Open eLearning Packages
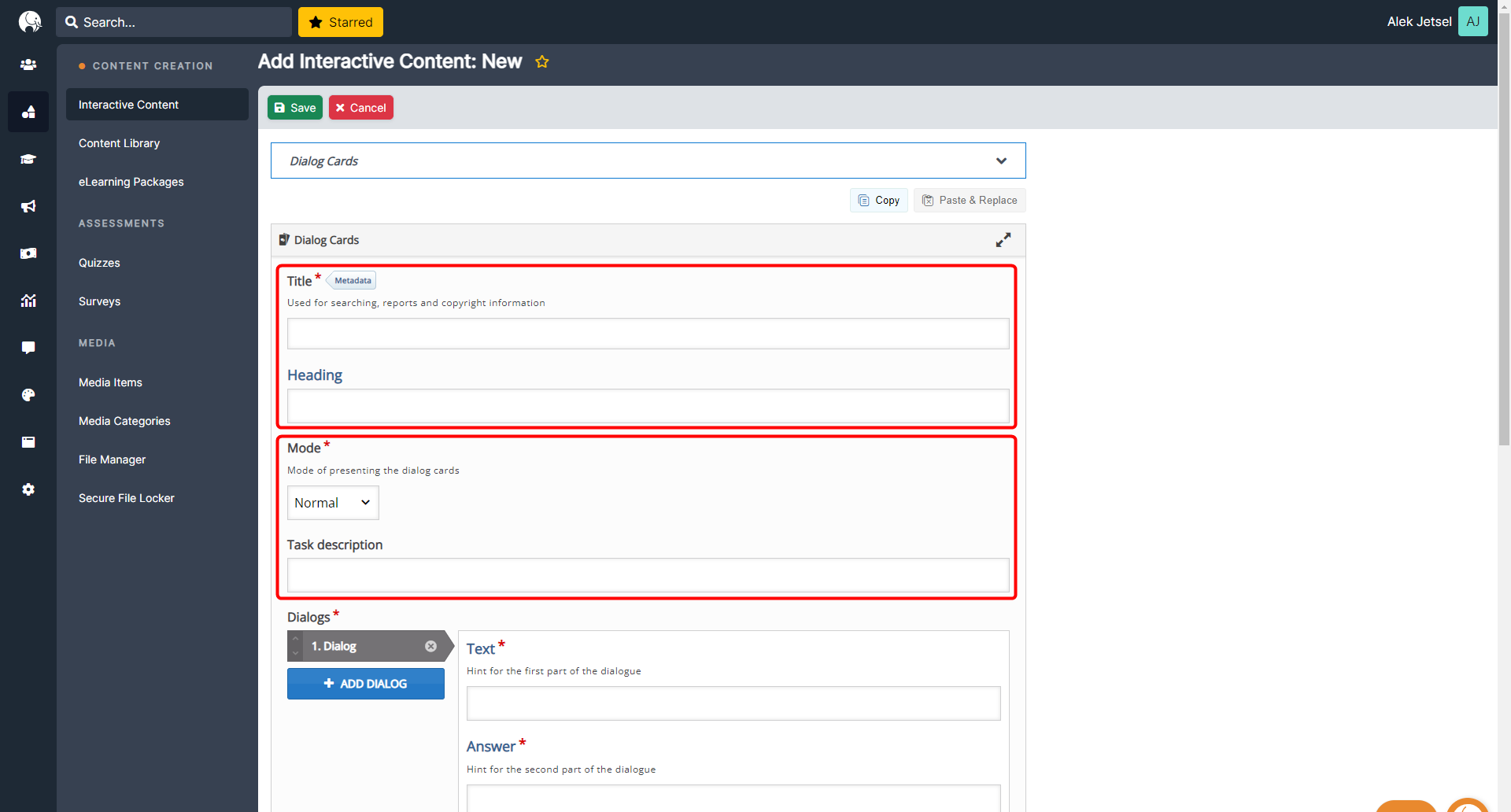The height and width of the screenshot is (812, 1511). (131, 182)
